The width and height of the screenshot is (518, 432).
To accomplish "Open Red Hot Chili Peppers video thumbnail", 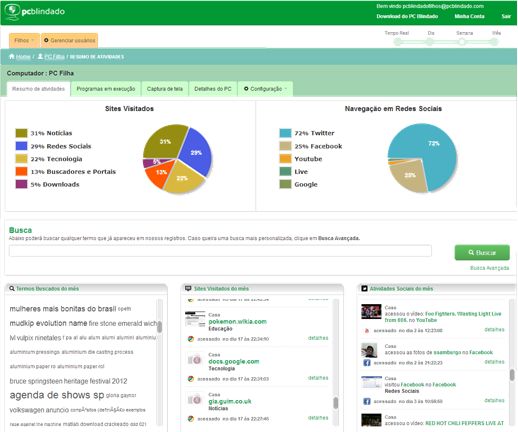I will pos(371,420).
